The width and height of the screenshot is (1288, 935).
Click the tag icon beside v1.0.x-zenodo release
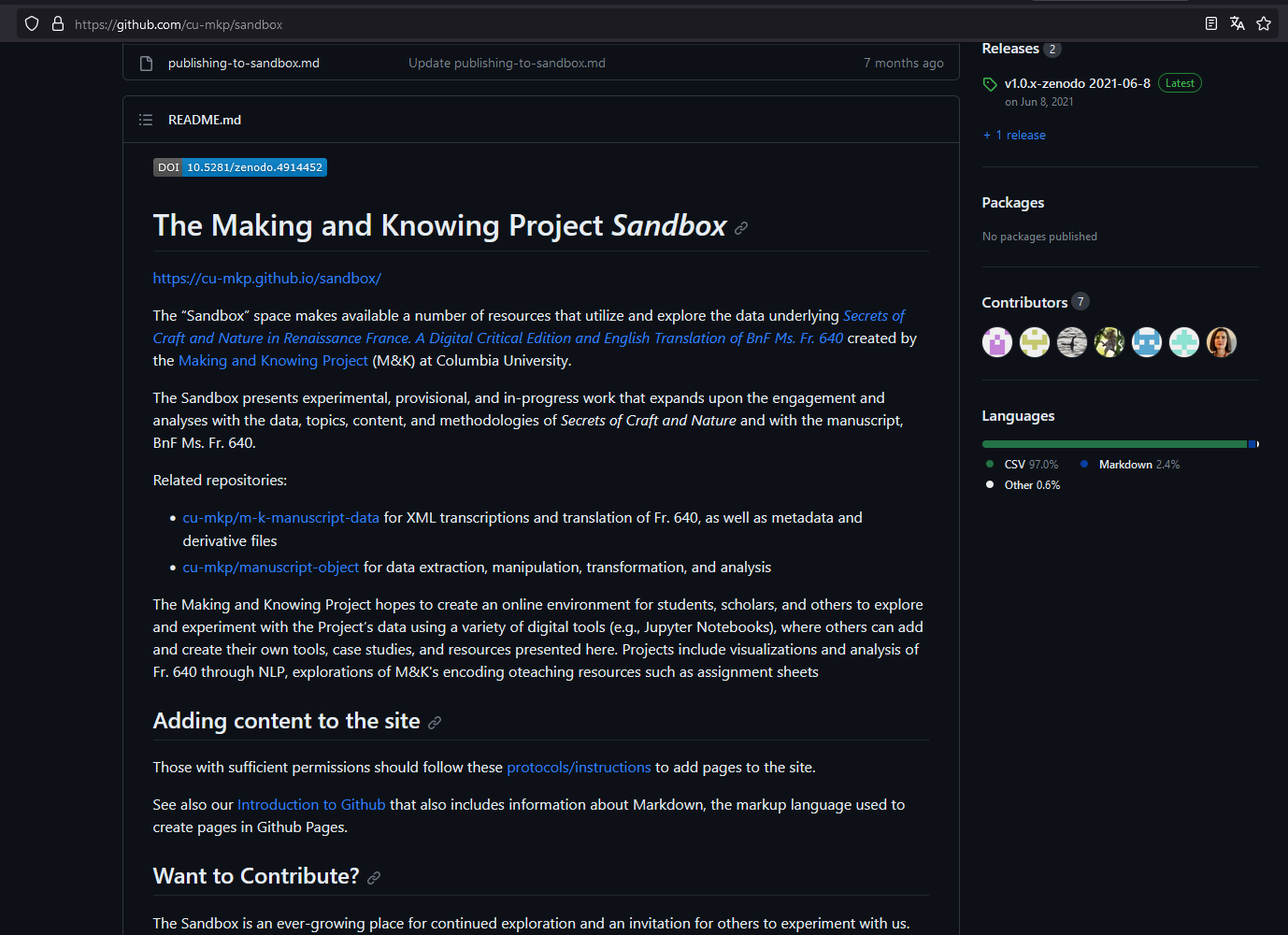coord(990,84)
